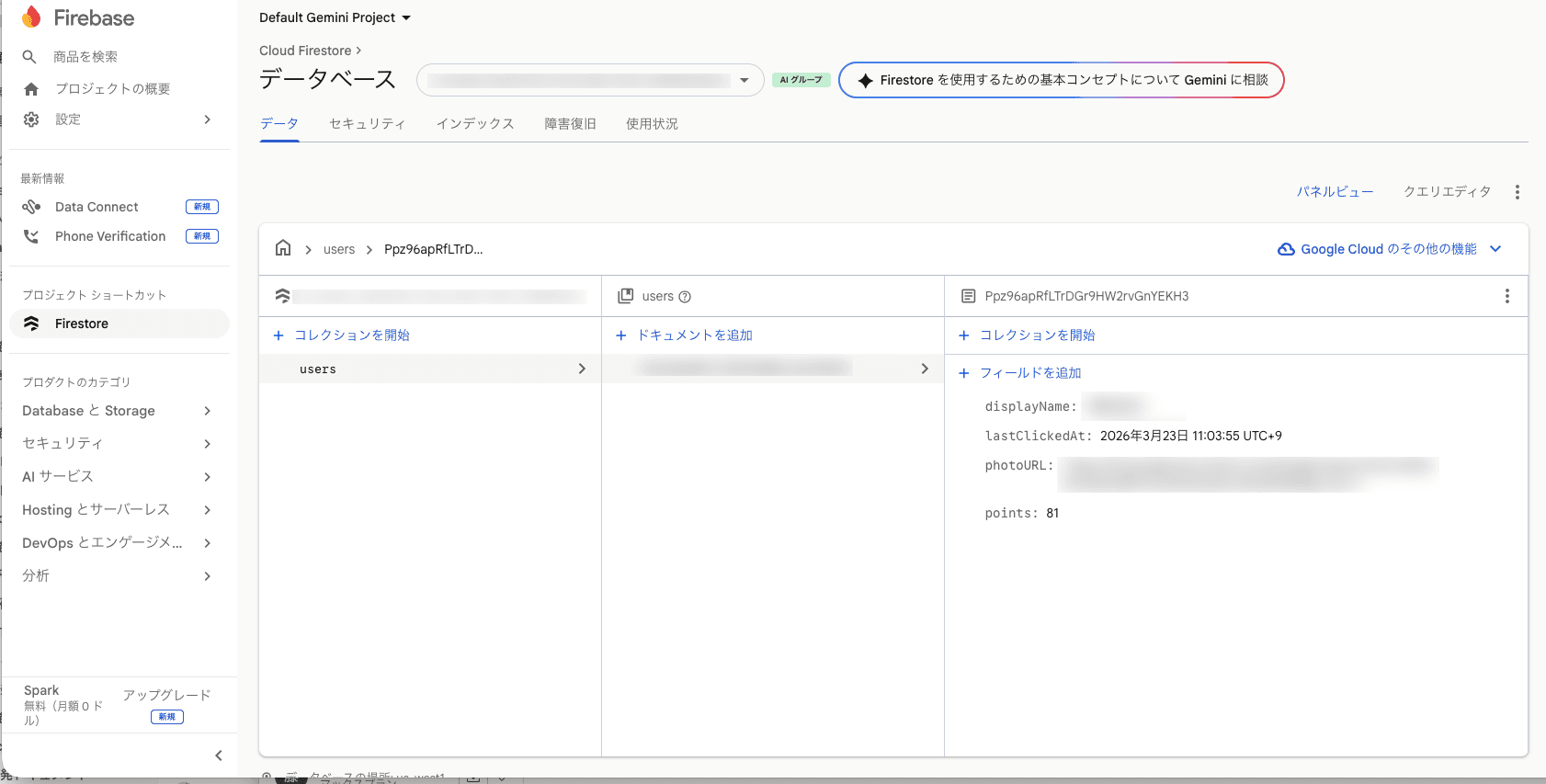Switch to the セキュリティ tab
1546x784 pixels.
368,124
